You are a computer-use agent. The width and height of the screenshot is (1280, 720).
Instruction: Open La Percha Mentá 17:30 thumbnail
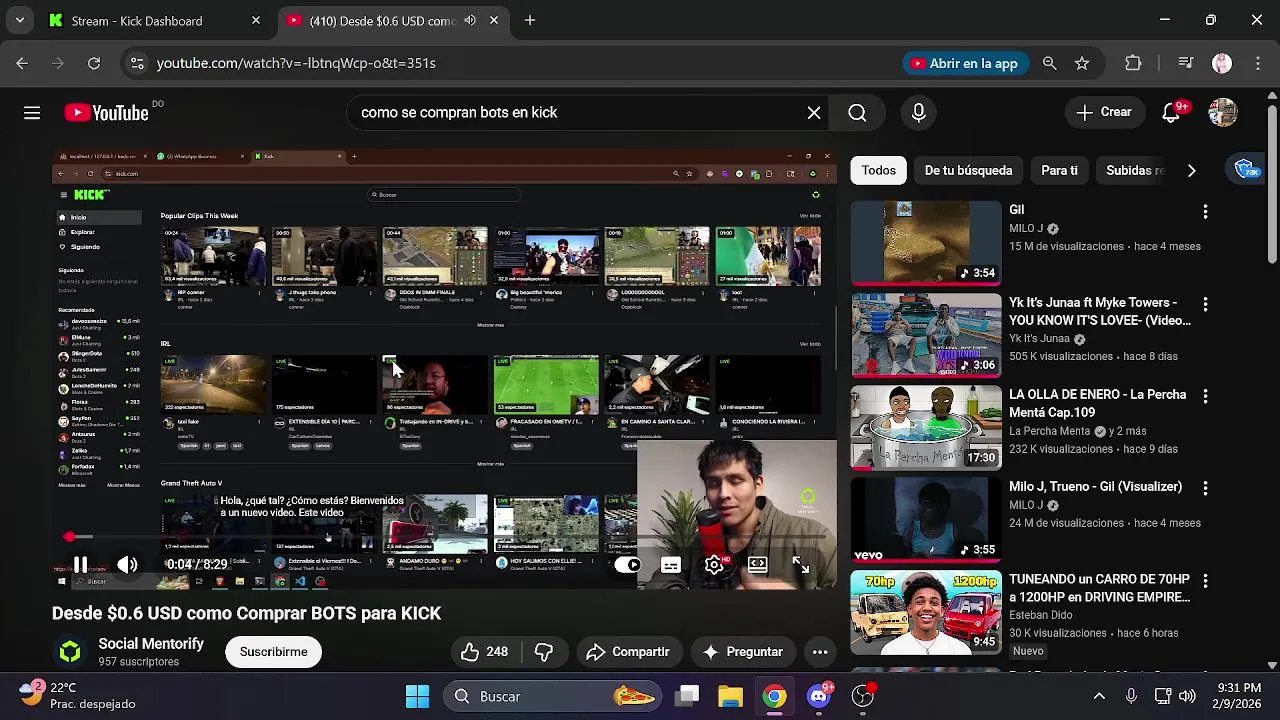tap(926, 427)
